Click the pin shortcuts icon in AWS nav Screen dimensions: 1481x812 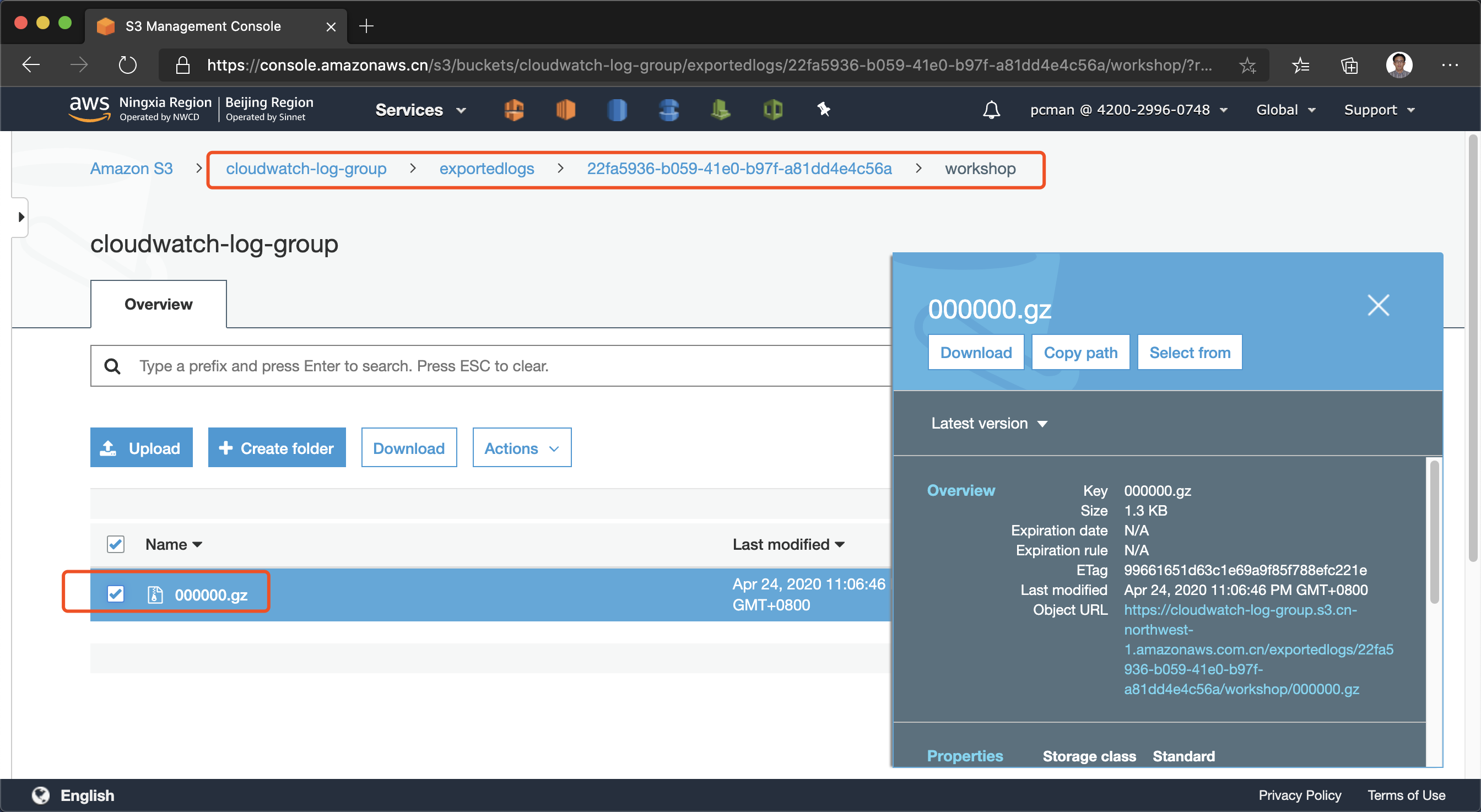click(x=823, y=109)
